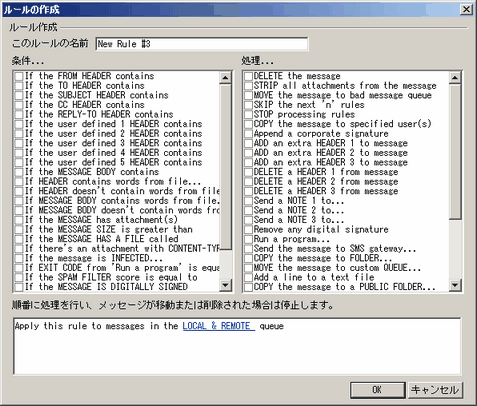
Task: Click the conditions list scrollbar thumb
Action: click(225, 167)
